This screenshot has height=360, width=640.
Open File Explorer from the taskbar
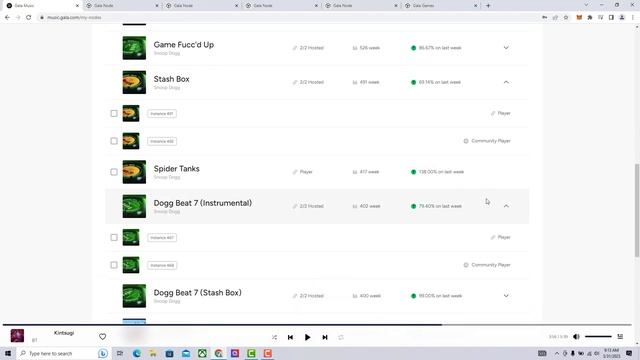(x=153, y=353)
